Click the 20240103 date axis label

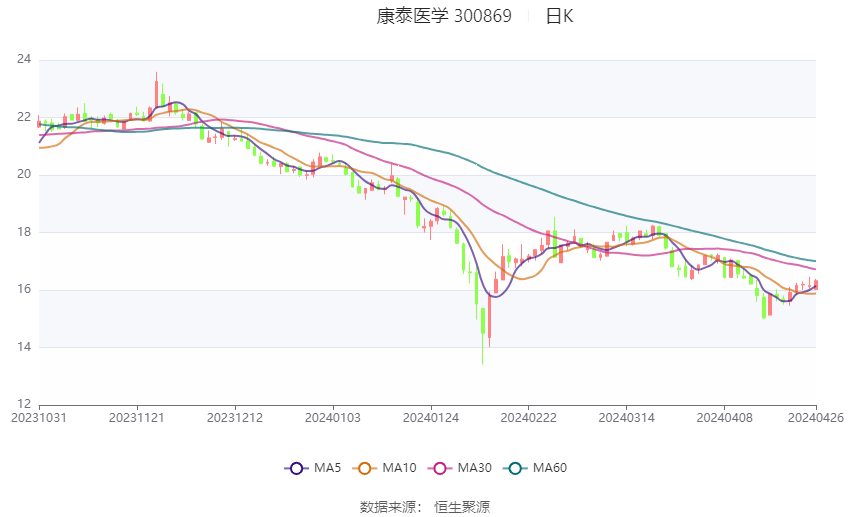pyautogui.click(x=333, y=418)
